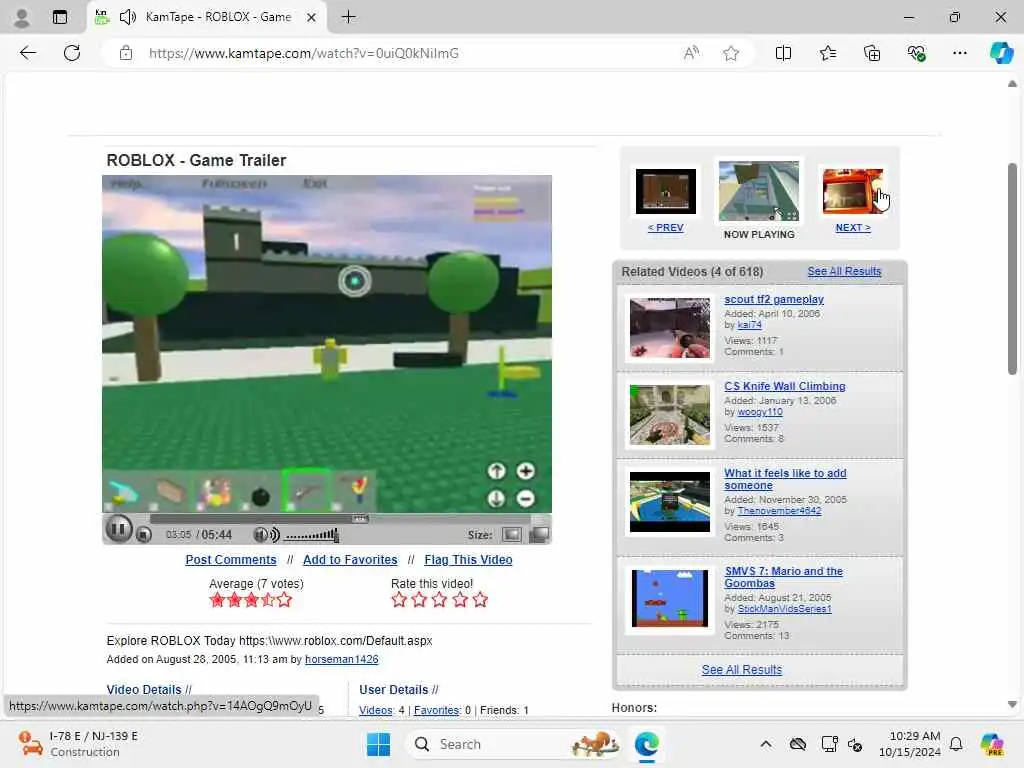The width and height of the screenshot is (1024, 768).
Task: Open the Mario and the Goombas thumbnail
Action: coord(669,598)
